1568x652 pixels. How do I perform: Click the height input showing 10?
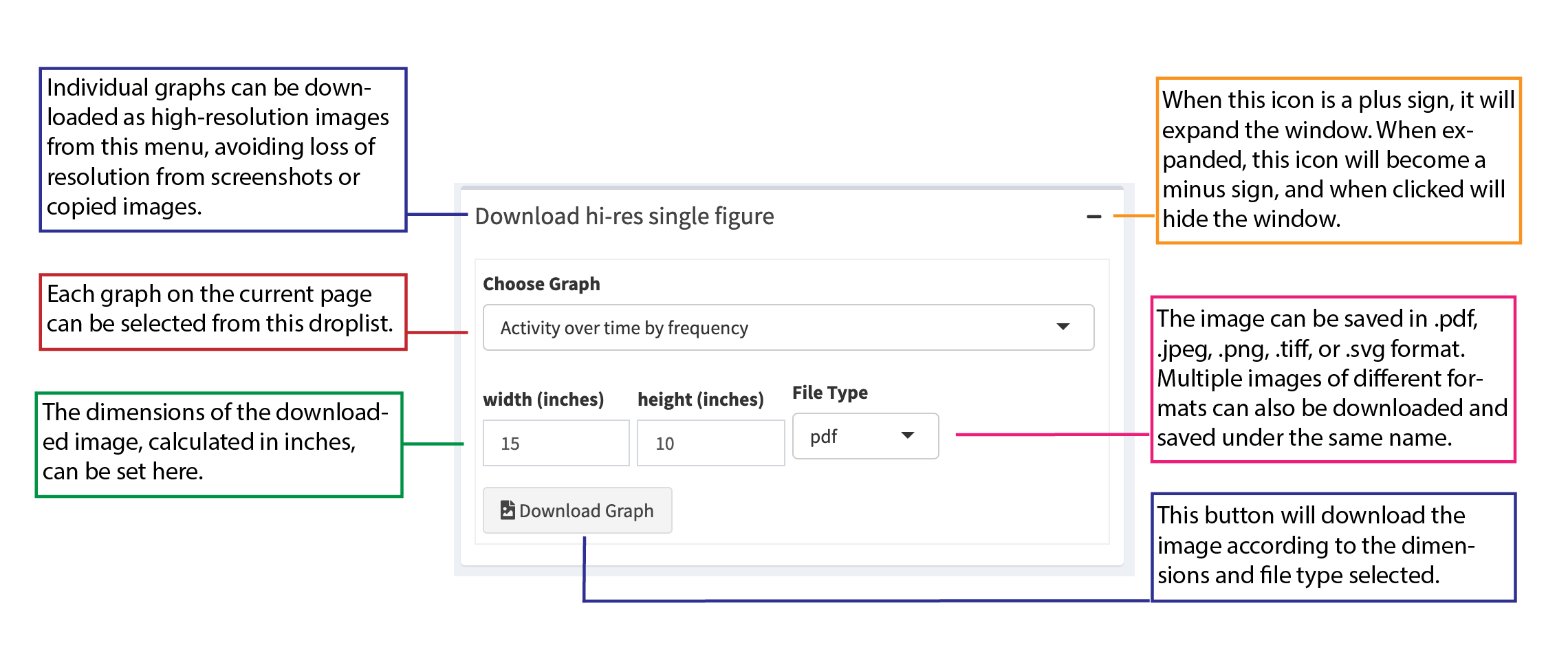tap(710, 444)
